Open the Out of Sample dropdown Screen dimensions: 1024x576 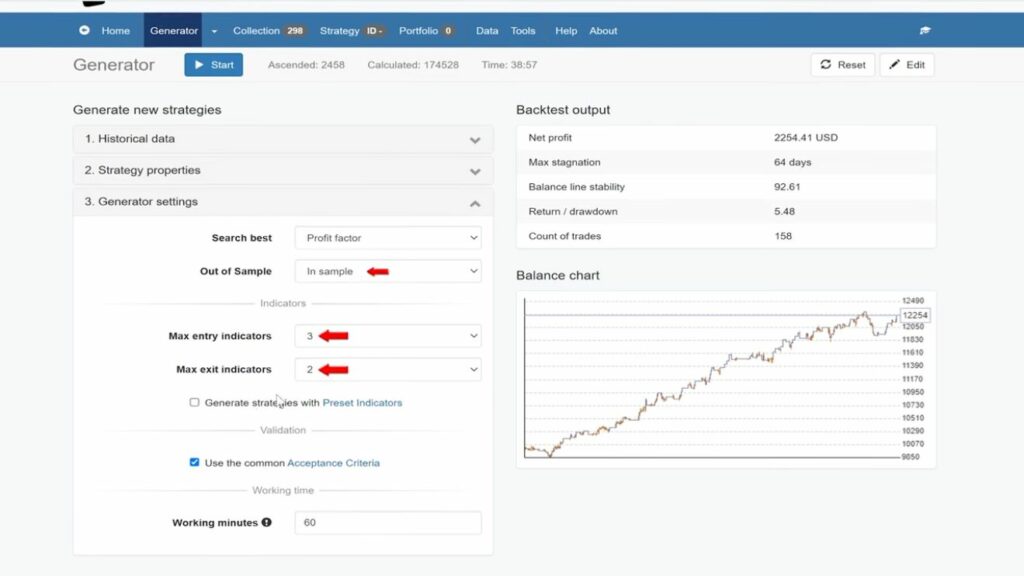(x=387, y=271)
